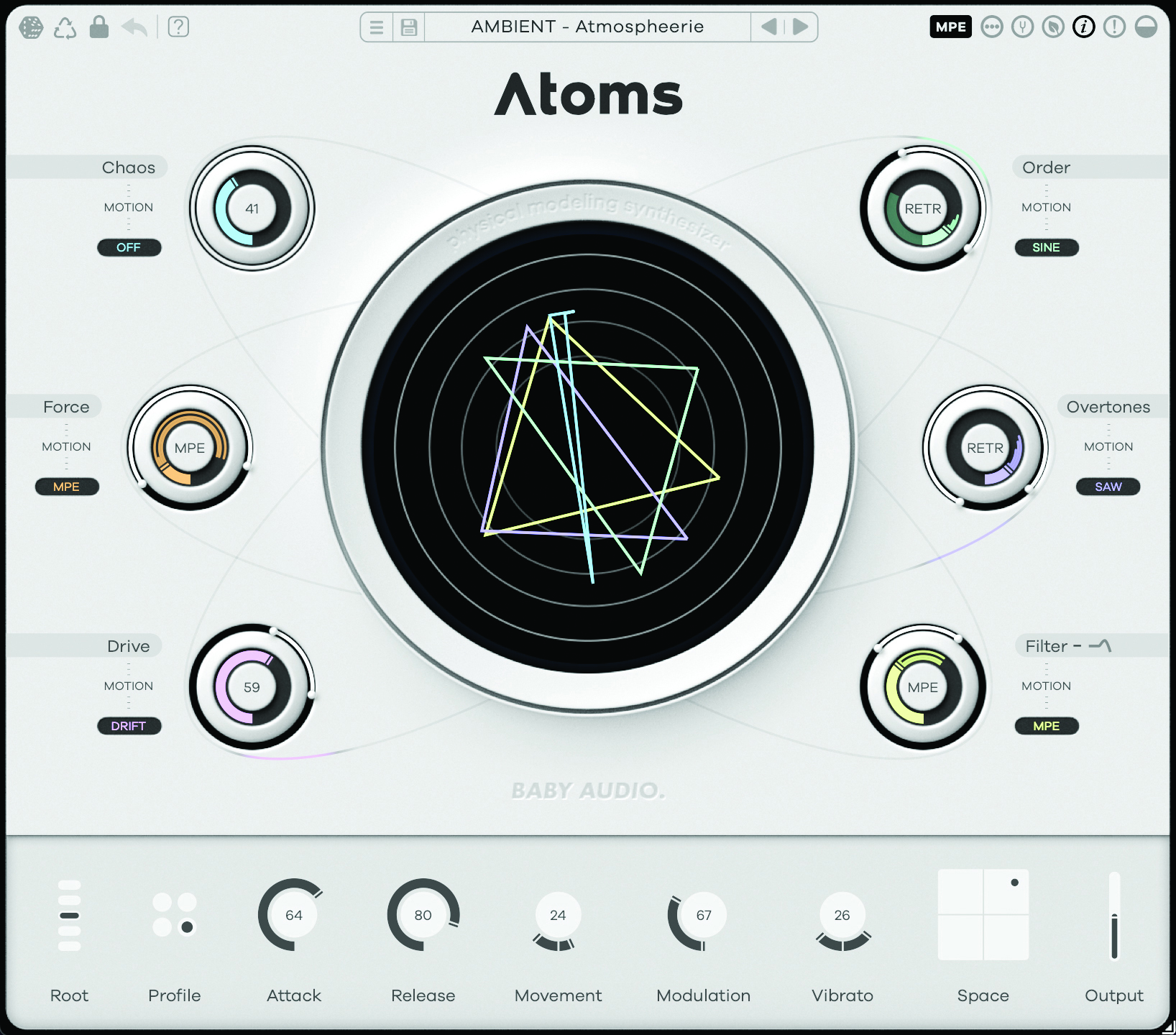Open the AMBIENT - Atmospheerie preset name field
1176x1035 pixels.
587,27
